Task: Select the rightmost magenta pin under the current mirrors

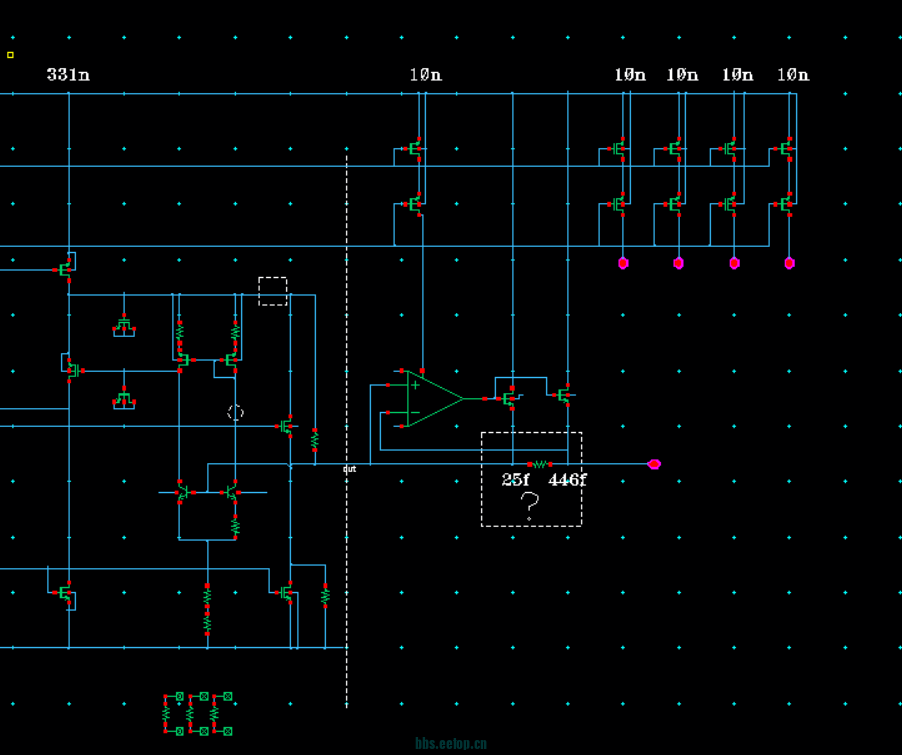Action: 789,263
